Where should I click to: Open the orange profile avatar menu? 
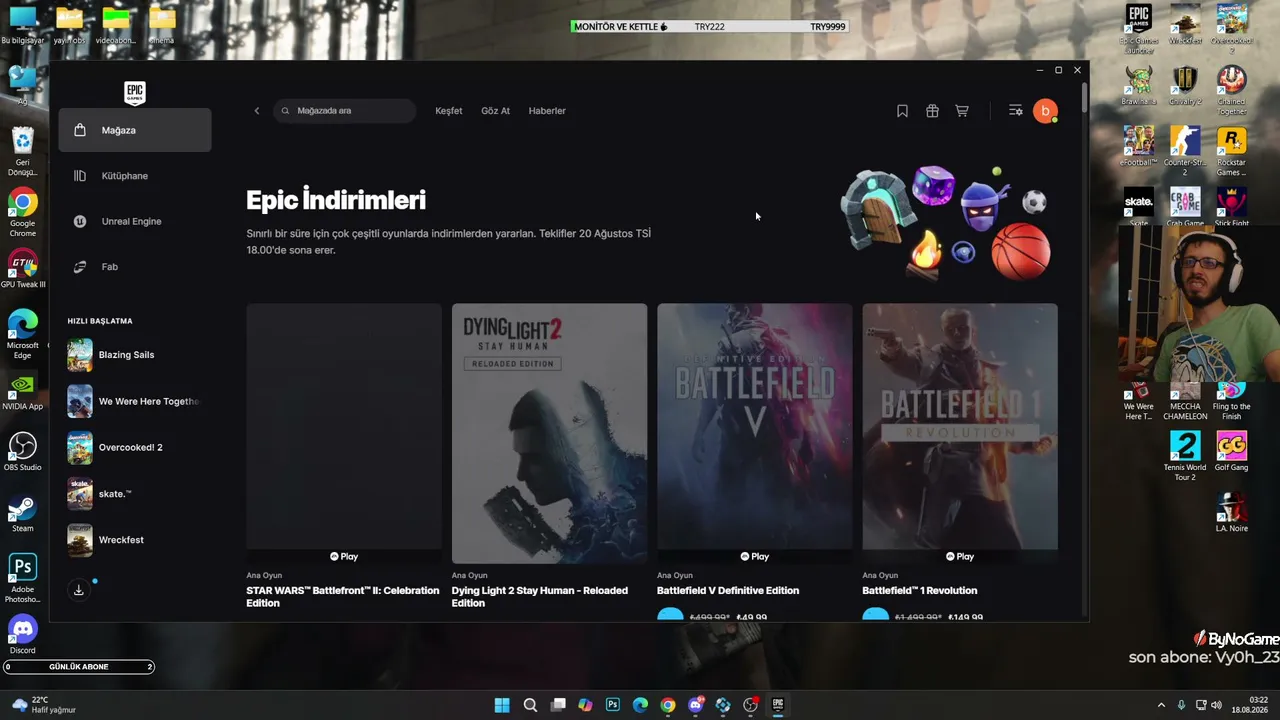click(x=1045, y=111)
